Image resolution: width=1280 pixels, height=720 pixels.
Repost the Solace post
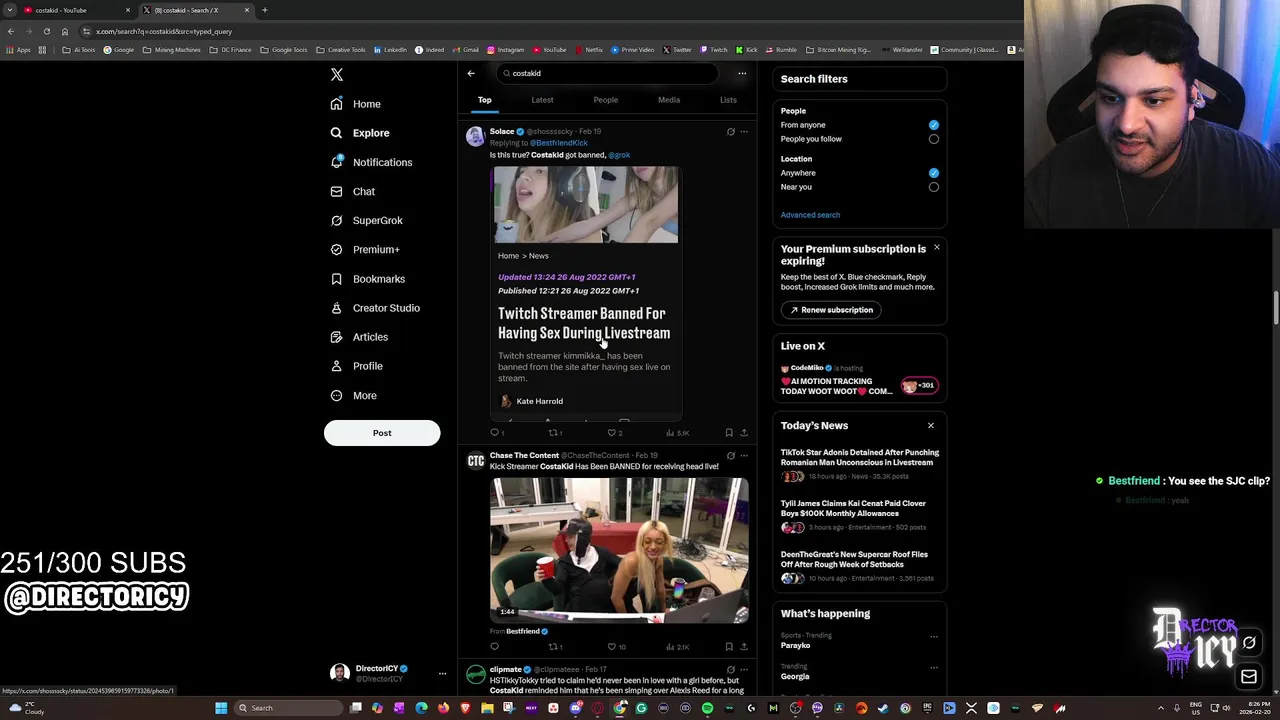coord(553,433)
